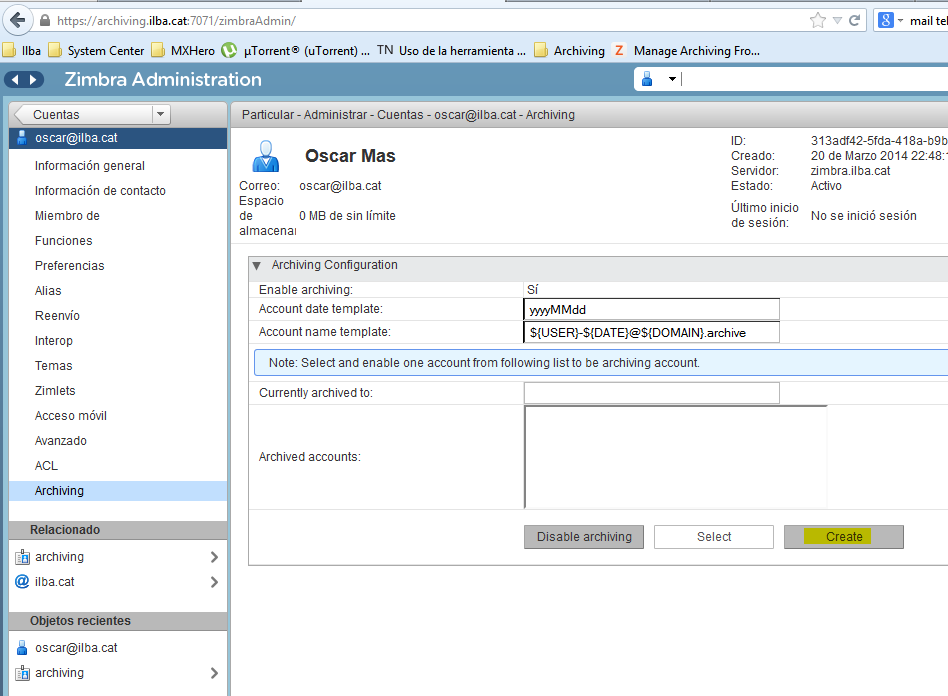Click the padlock icon in address bar
The width and height of the screenshot is (948, 696).
[x=45, y=21]
